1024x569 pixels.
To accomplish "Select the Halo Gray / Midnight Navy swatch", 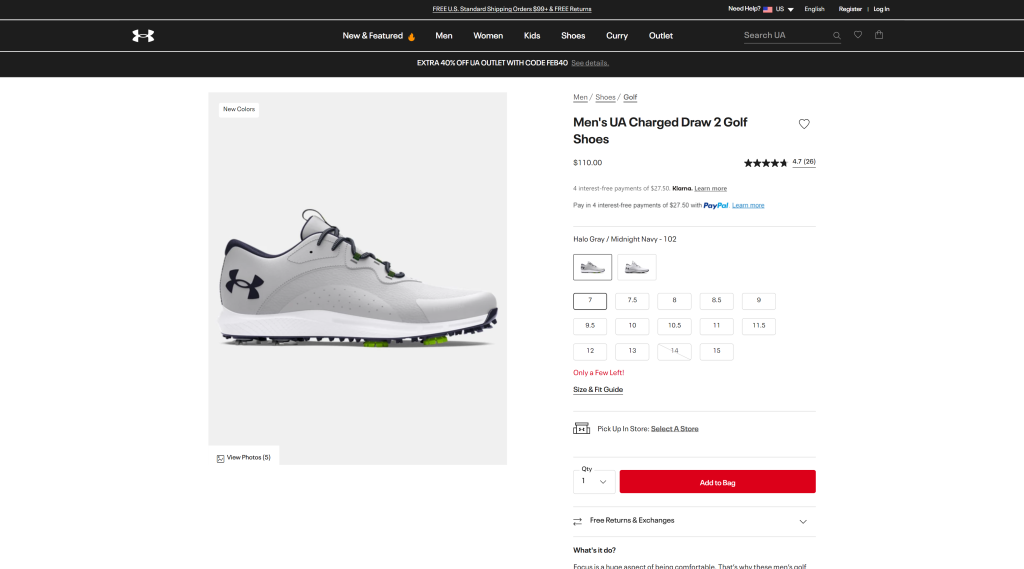I will click(592, 267).
